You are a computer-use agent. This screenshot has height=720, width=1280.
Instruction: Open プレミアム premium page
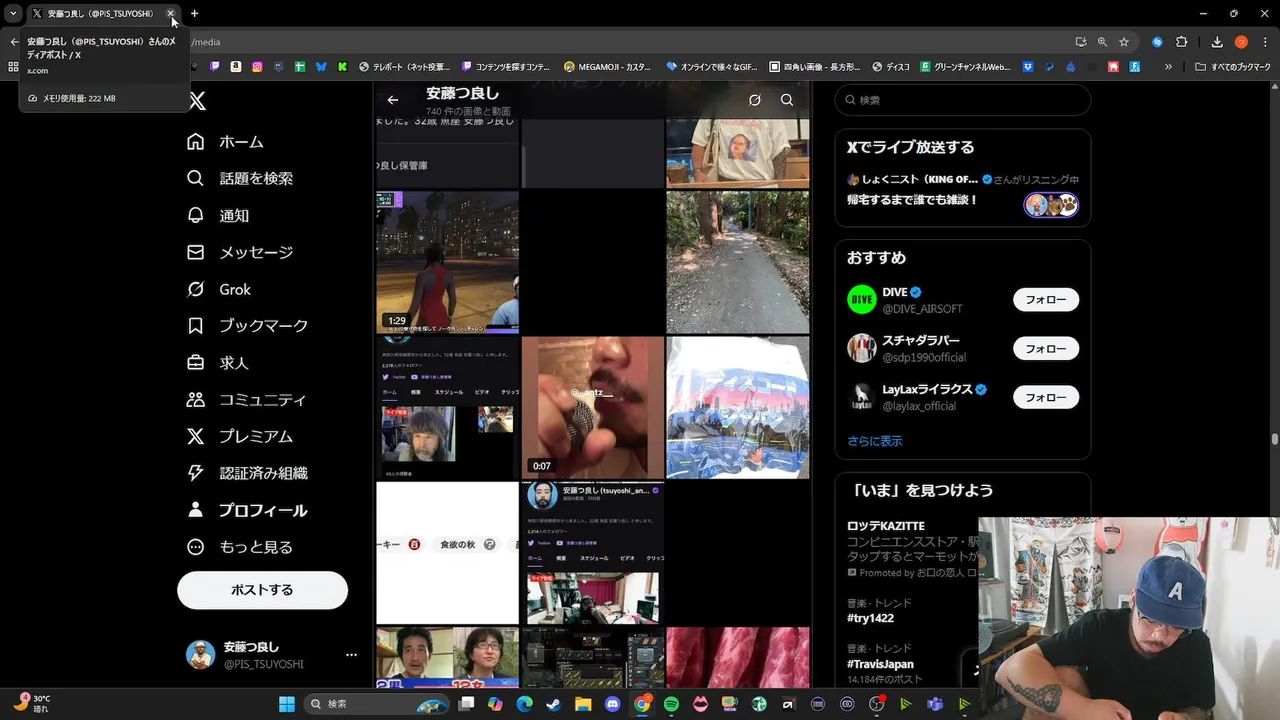click(240, 437)
